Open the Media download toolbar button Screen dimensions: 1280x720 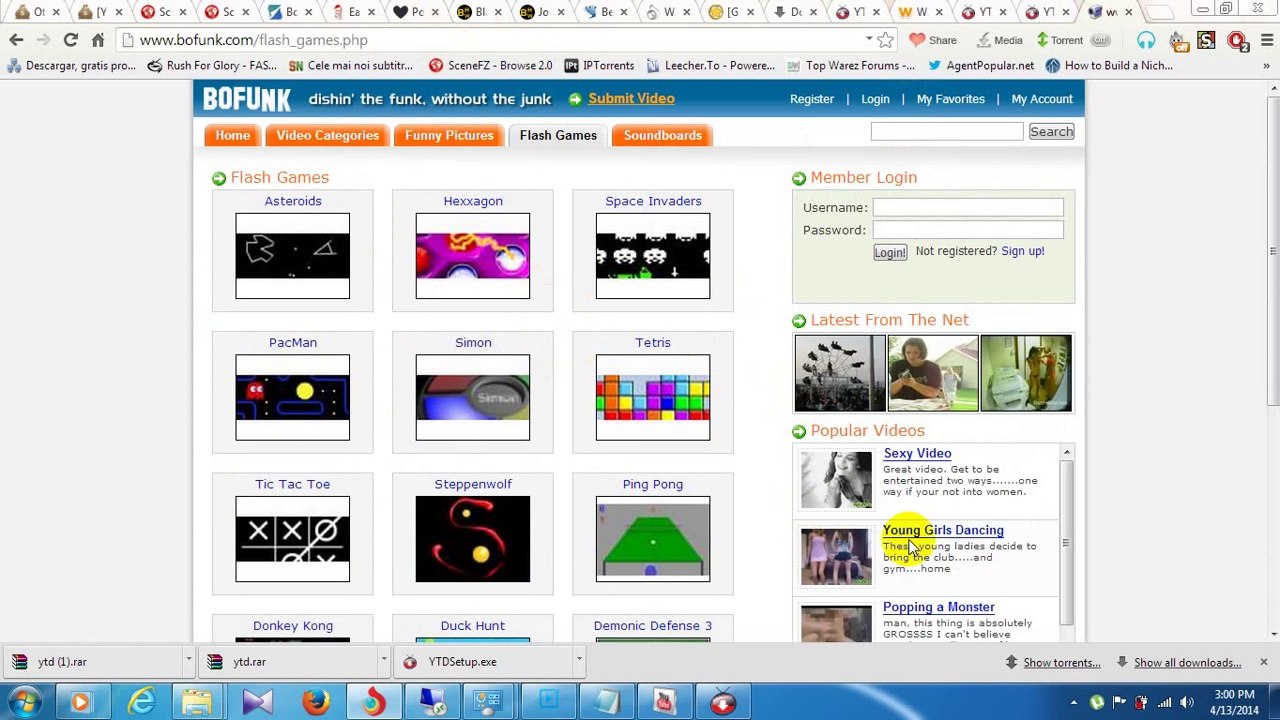[998, 40]
